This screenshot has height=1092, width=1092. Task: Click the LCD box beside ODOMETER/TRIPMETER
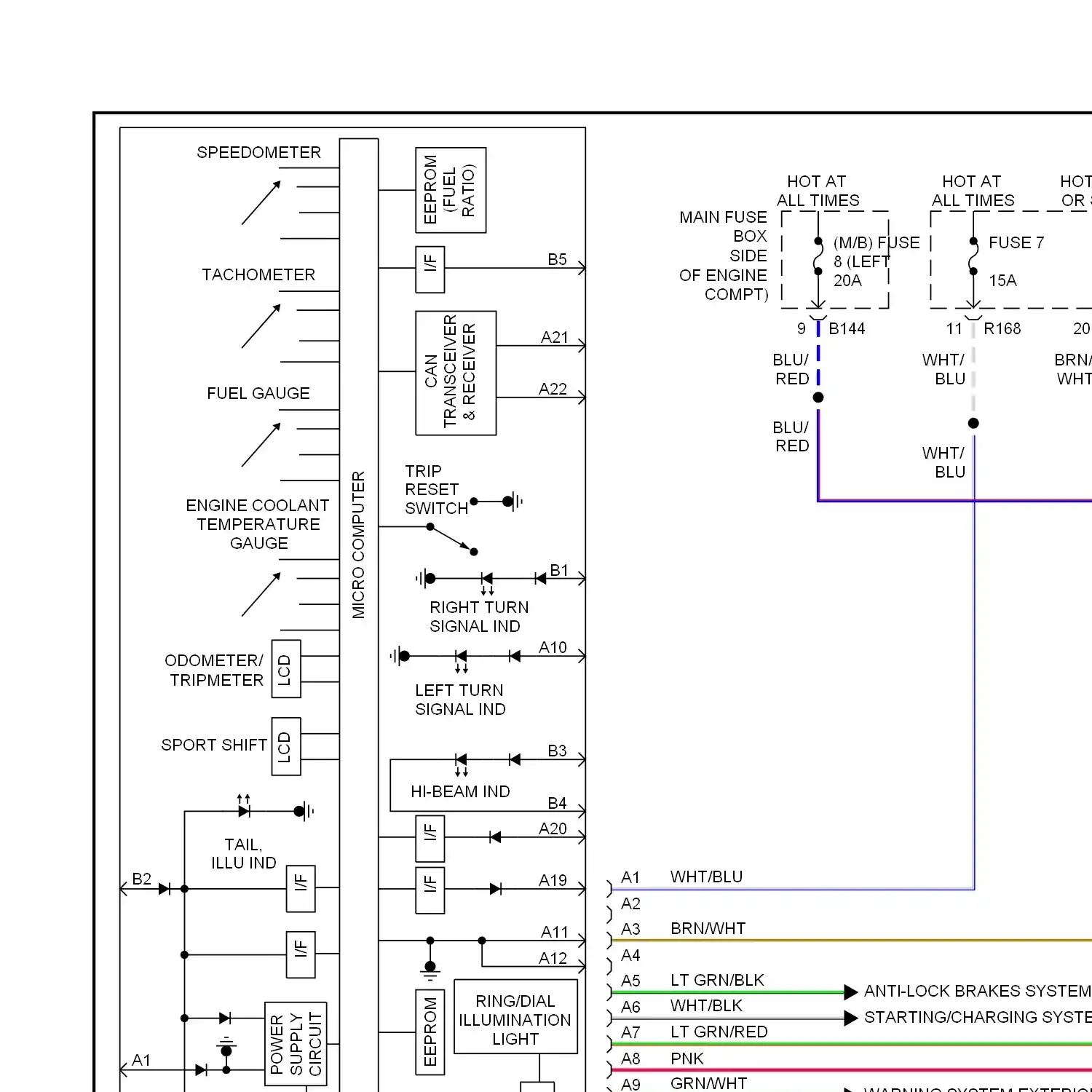point(286,669)
